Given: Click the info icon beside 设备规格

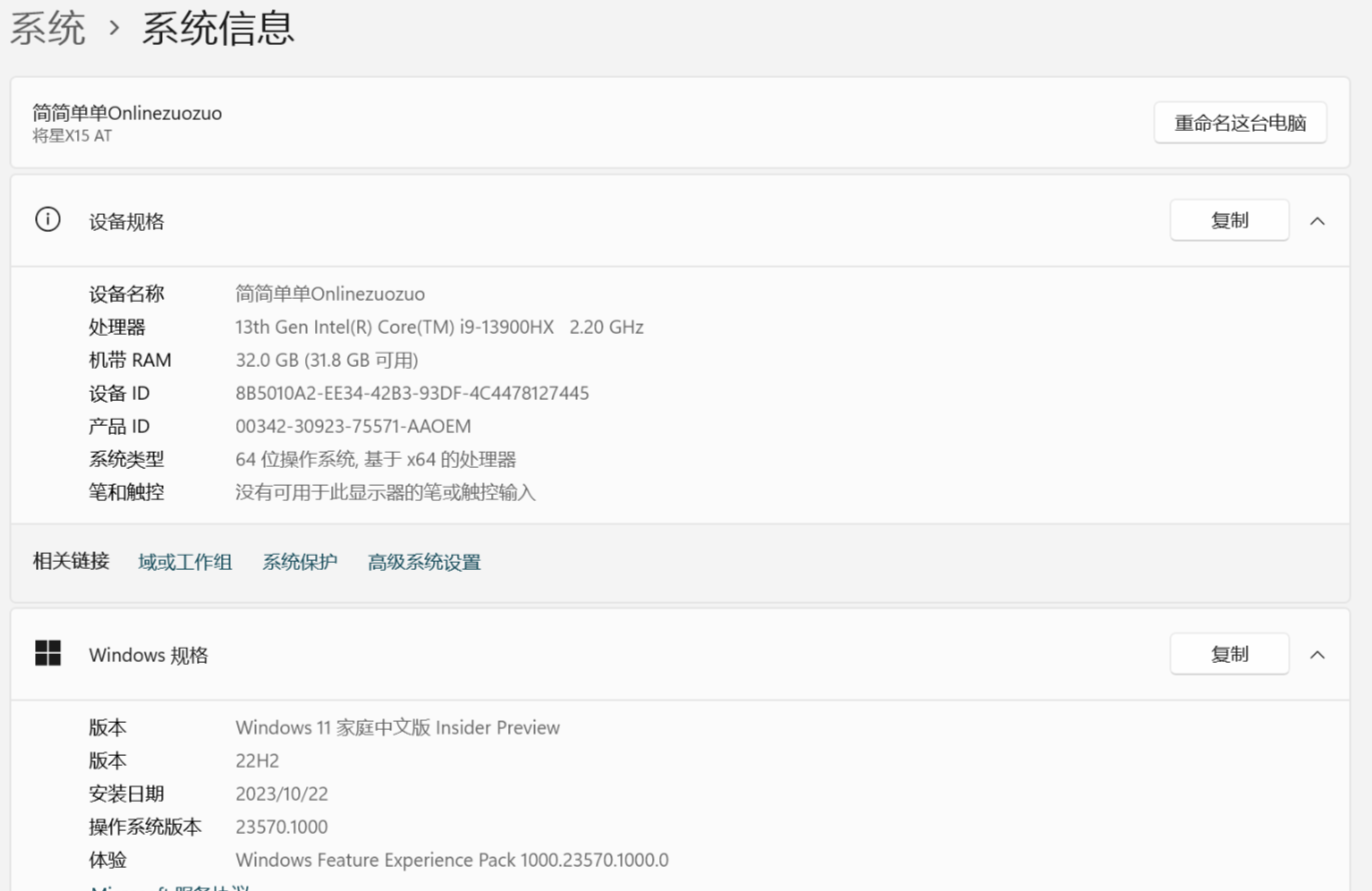Looking at the screenshot, I should point(48,220).
